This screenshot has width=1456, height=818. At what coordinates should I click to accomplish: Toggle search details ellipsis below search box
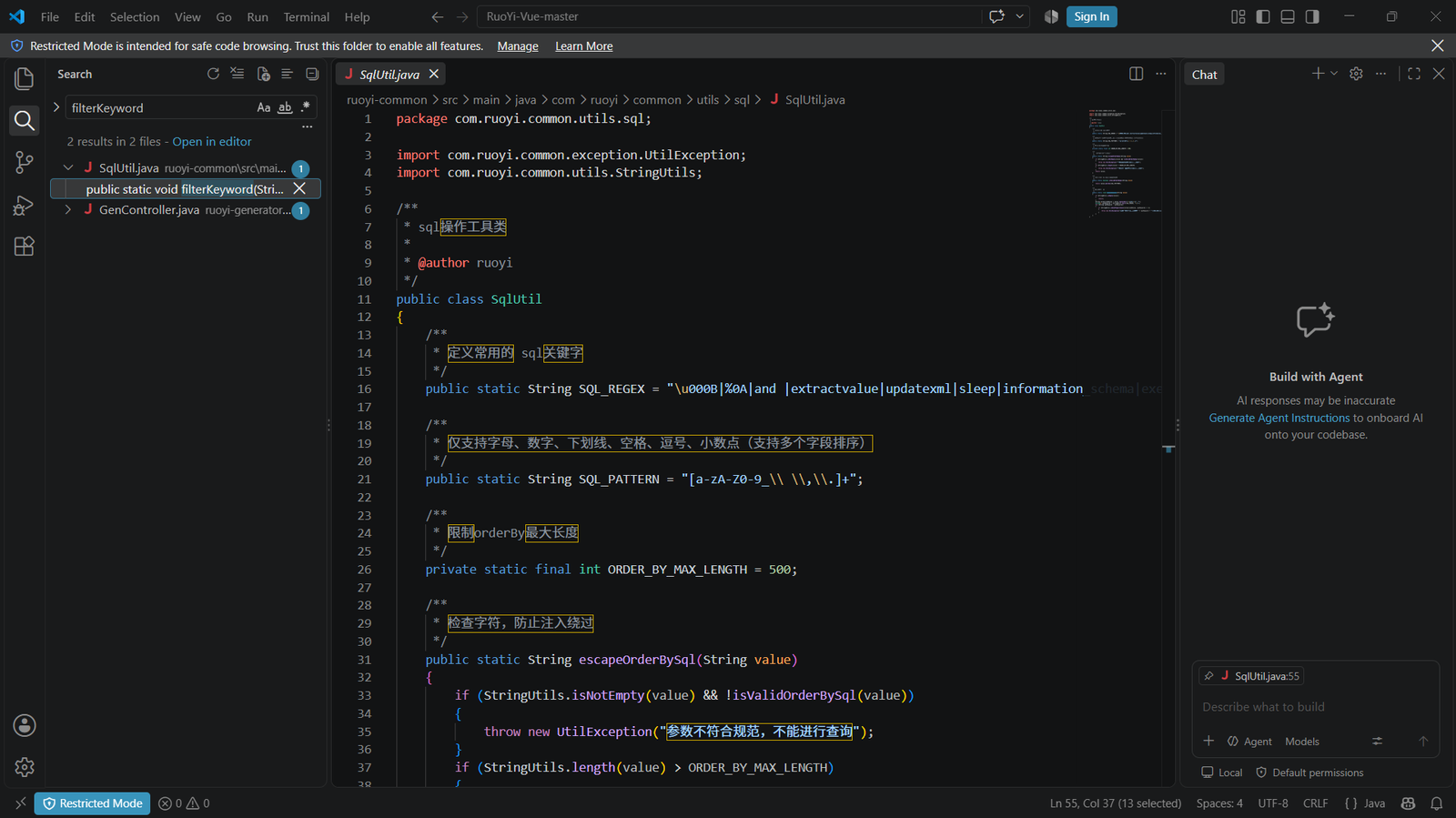pyautogui.click(x=308, y=126)
